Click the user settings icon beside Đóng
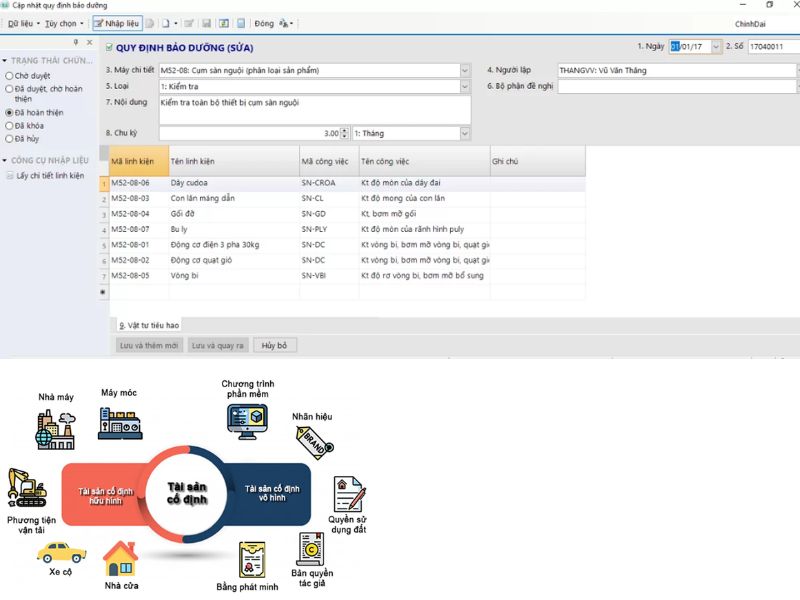This screenshot has height=600, width=800. [x=285, y=23]
